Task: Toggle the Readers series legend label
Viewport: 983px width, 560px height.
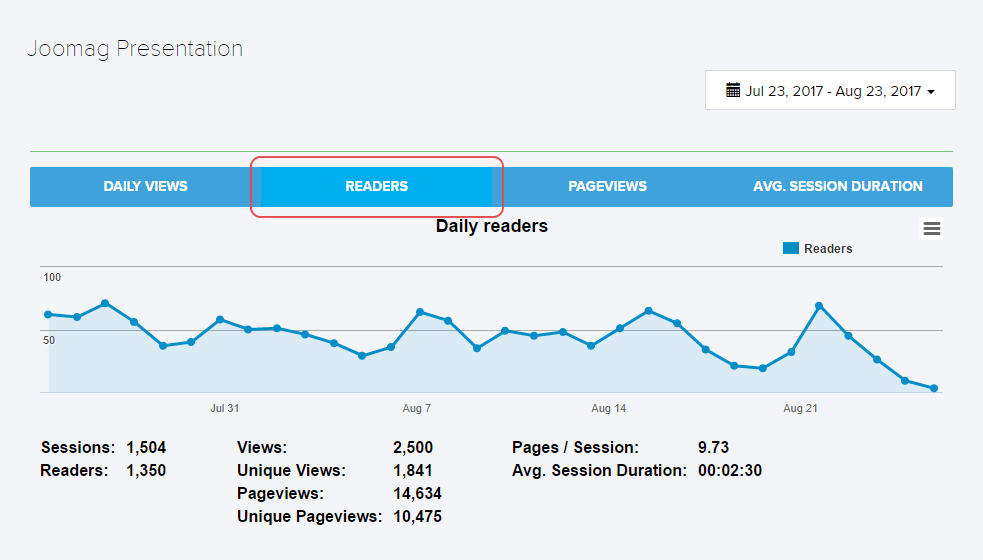Action: [828, 249]
